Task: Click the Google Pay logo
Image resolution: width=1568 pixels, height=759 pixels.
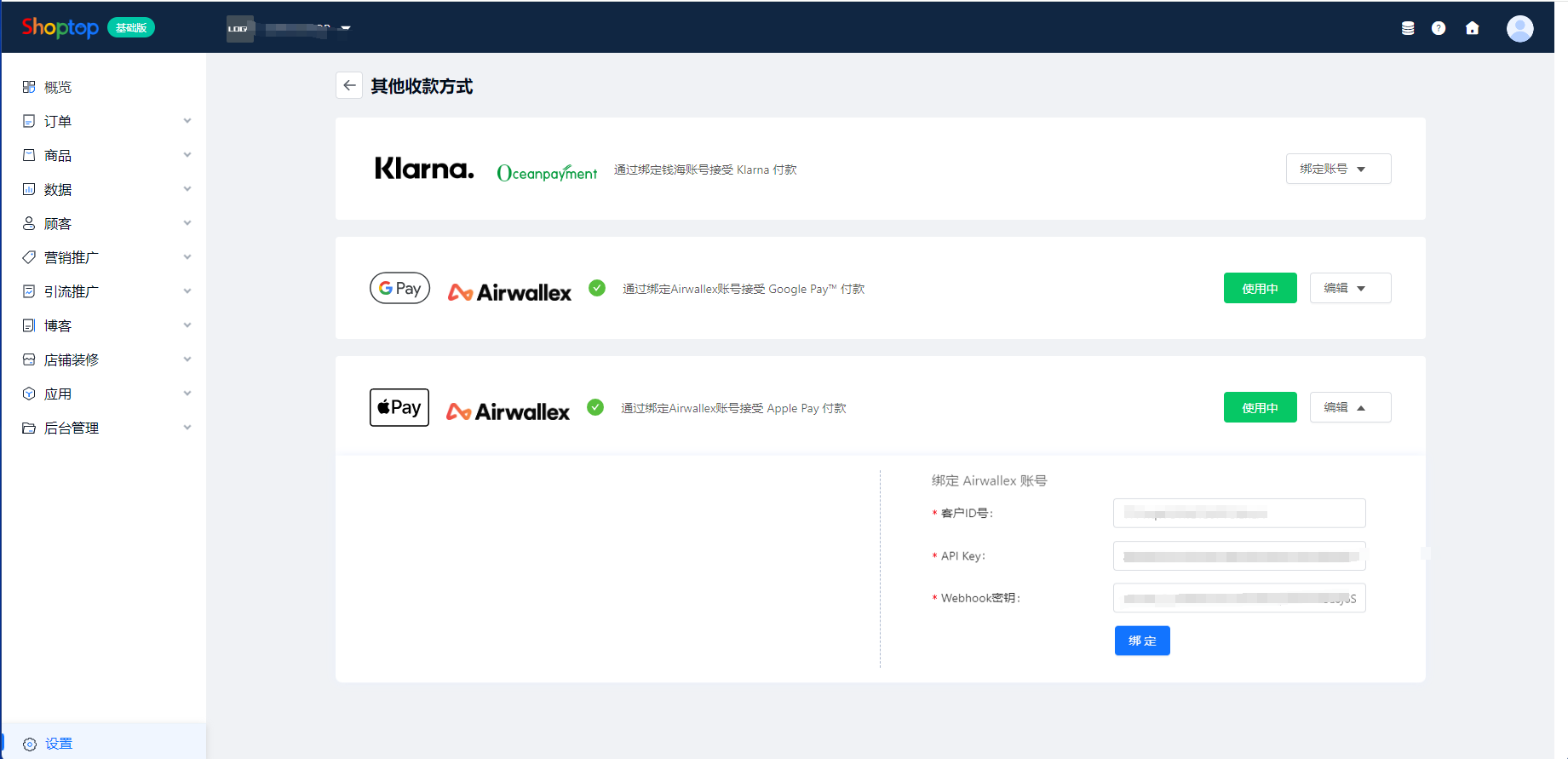Action: click(x=399, y=288)
